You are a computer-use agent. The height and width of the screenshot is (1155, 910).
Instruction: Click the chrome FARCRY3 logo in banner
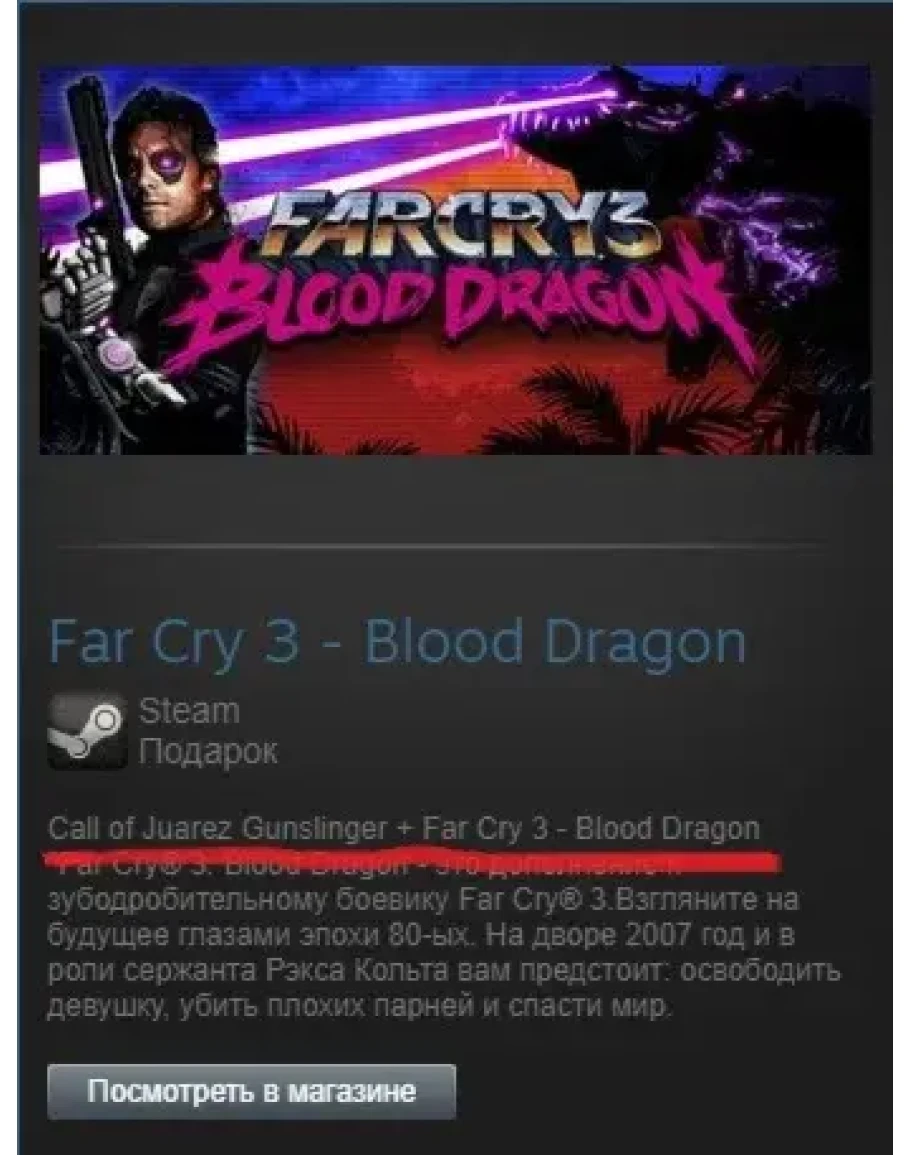click(x=457, y=223)
